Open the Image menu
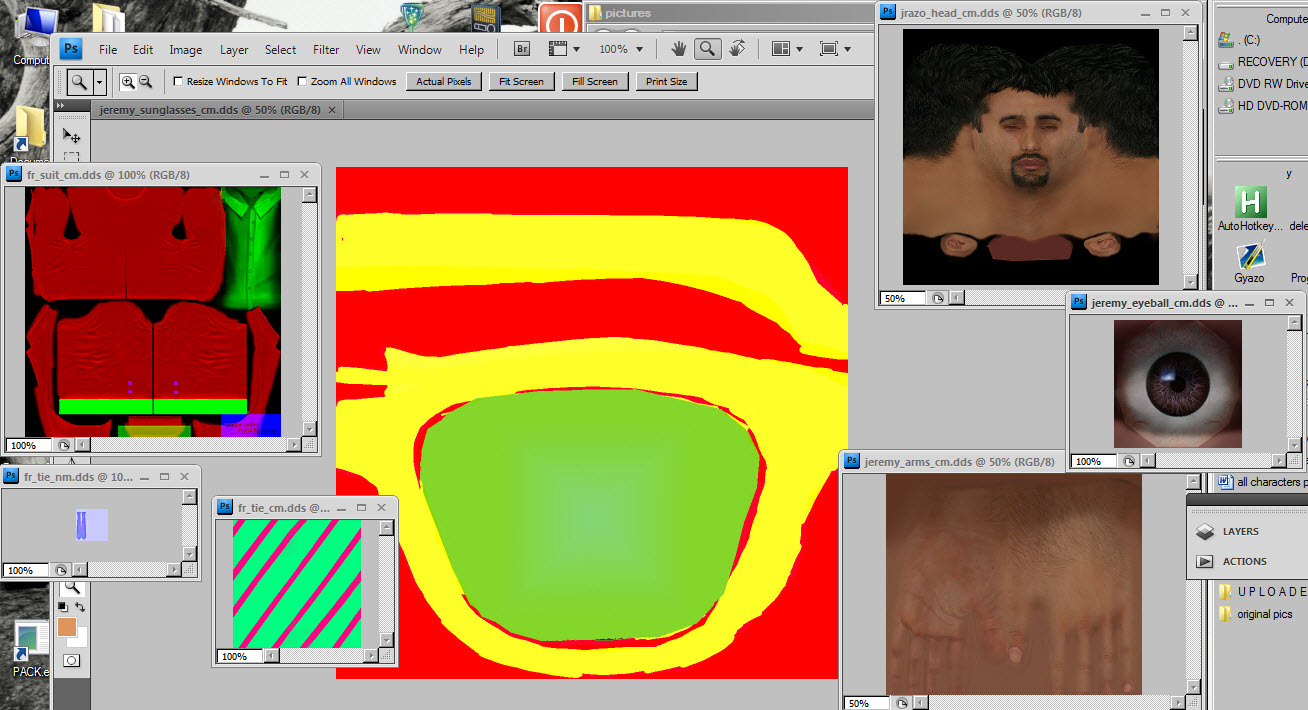This screenshot has width=1308, height=710. click(185, 49)
